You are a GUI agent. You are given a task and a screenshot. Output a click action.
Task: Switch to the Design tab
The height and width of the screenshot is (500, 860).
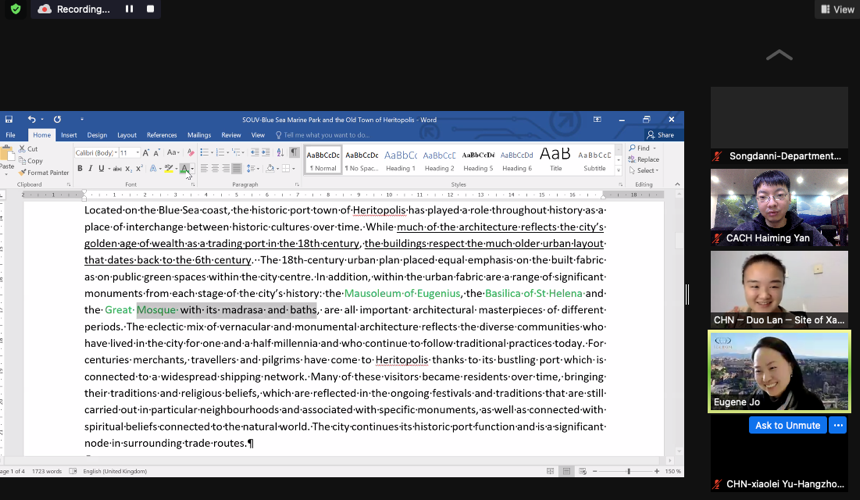(97, 135)
